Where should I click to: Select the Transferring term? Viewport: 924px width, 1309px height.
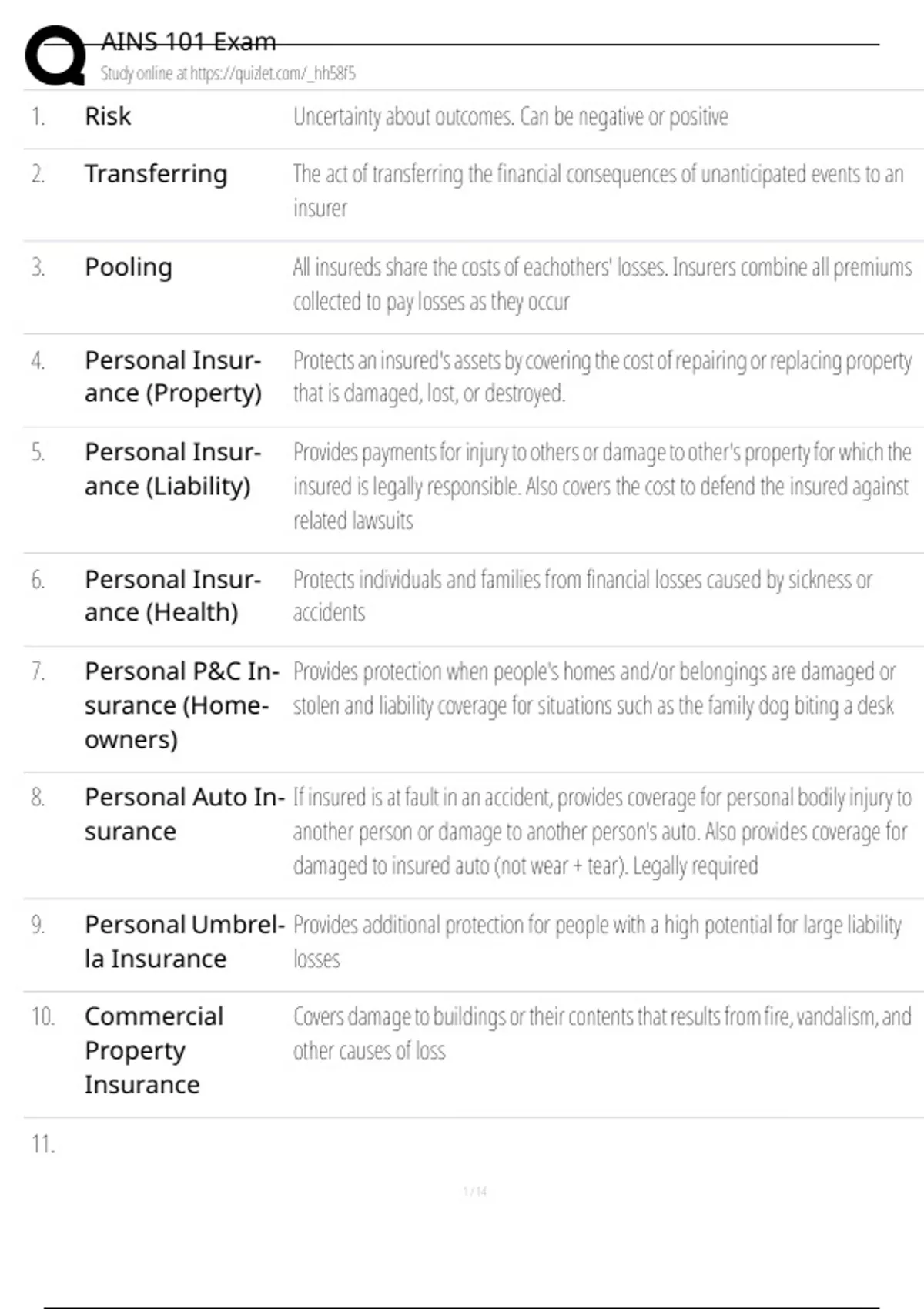156,174
